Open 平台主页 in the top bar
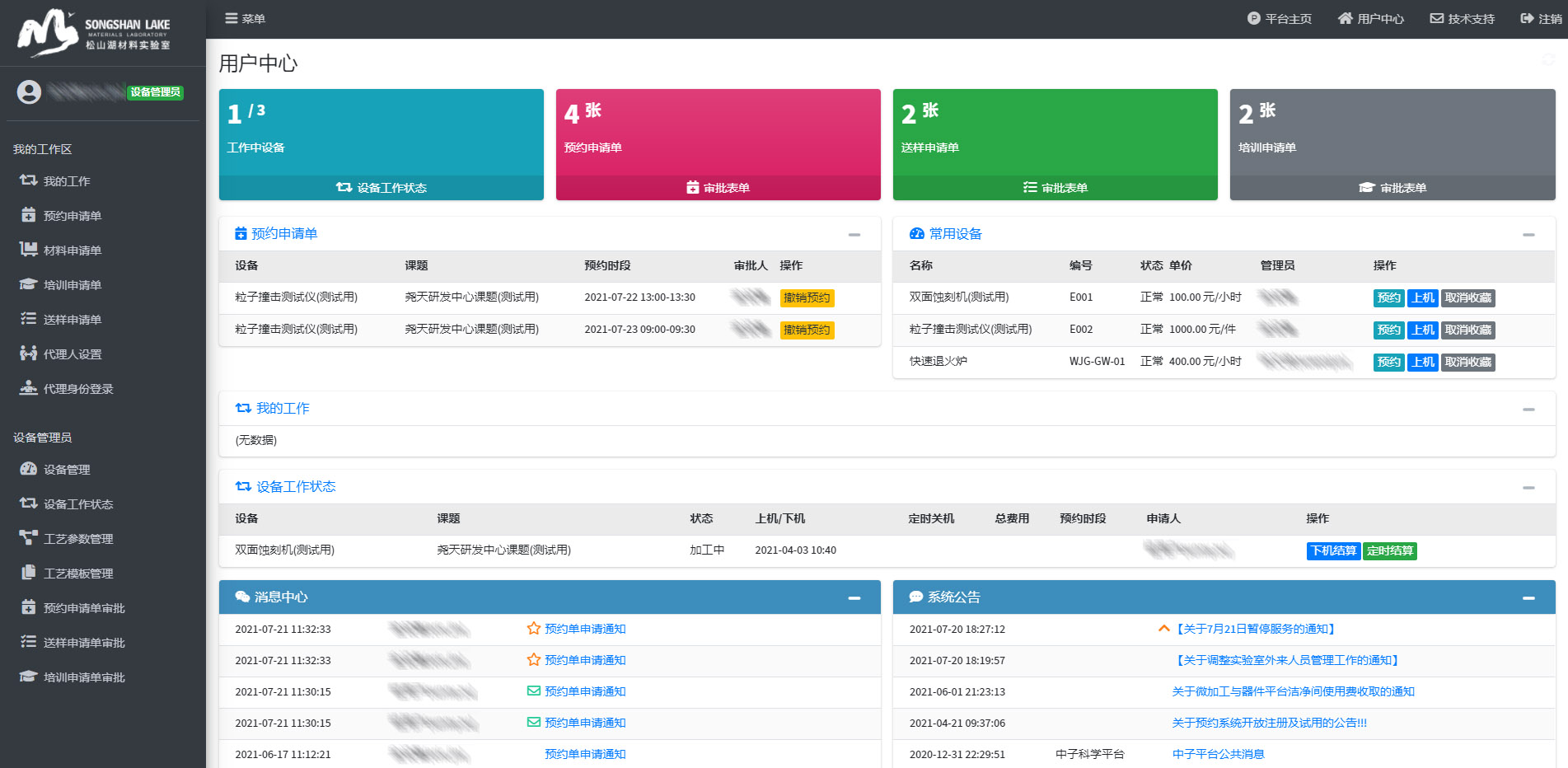The height and width of the screenshot is (768, 1568). (x=1279, y=18)
